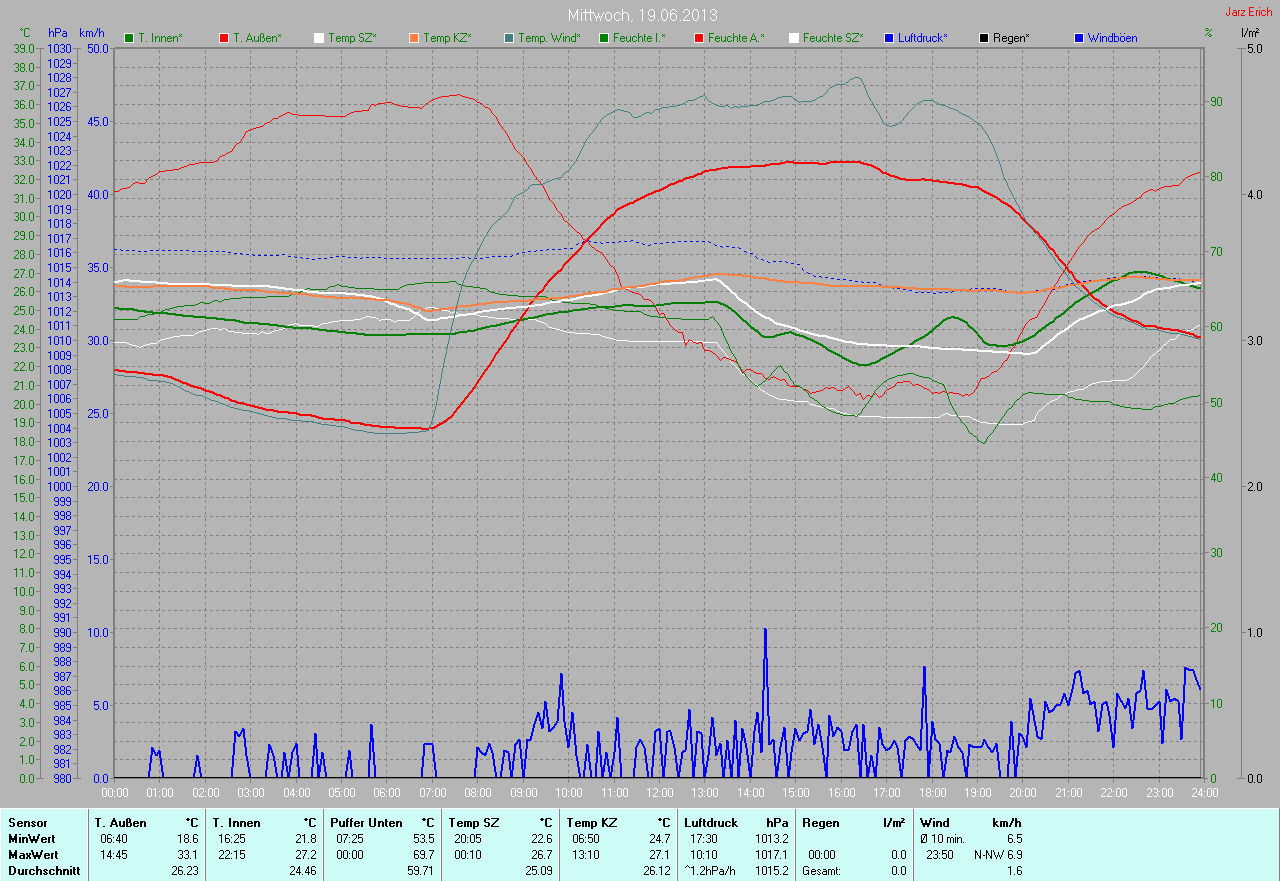Click the Durchschnitt row label

(42, 871)
